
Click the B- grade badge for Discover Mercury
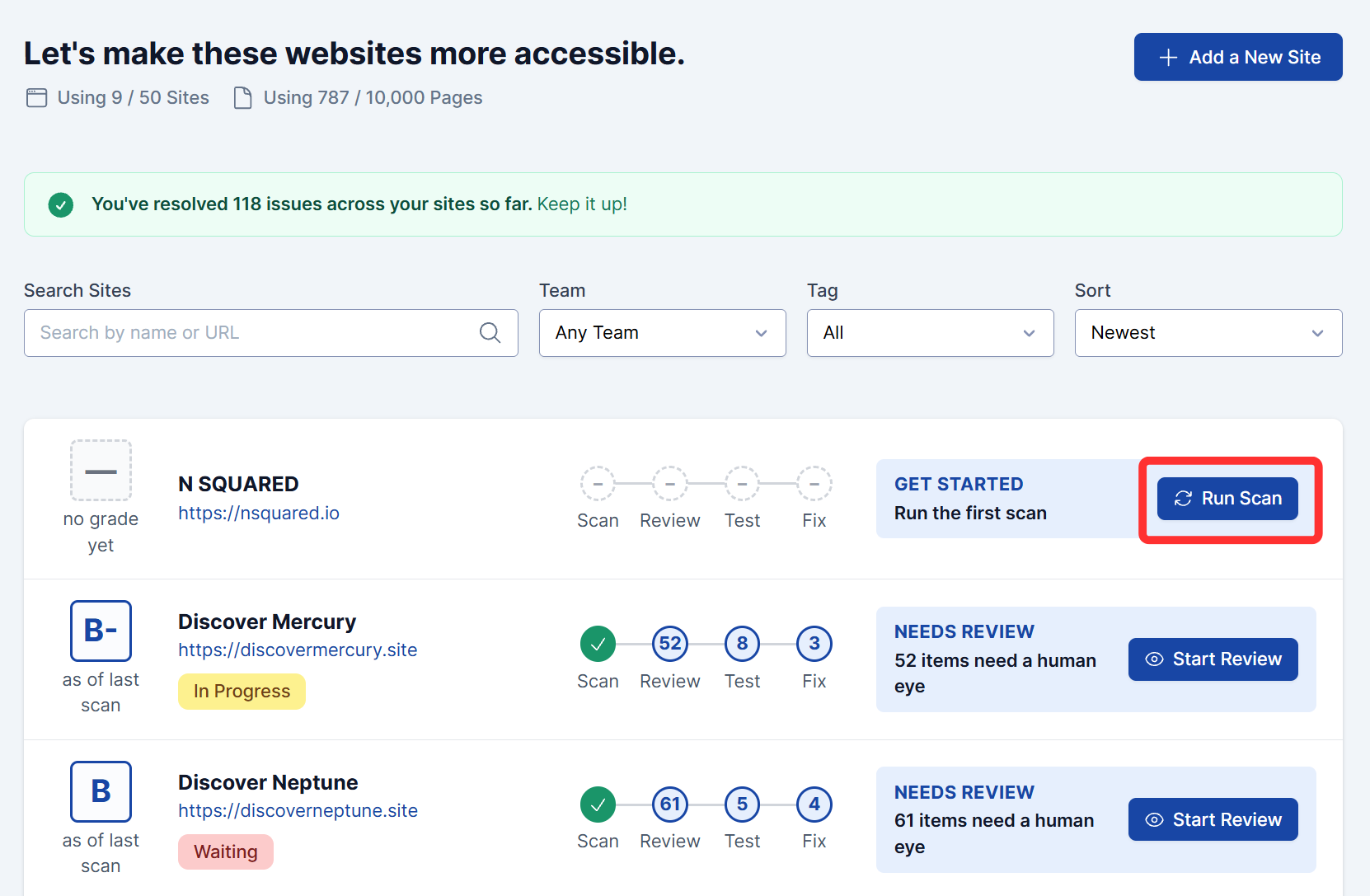(101, 631)
